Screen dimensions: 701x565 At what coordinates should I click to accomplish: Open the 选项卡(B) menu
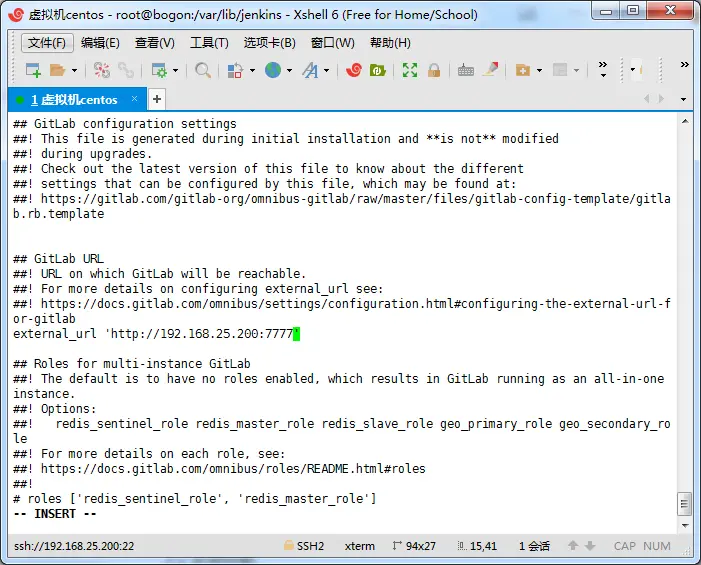click(270, 43)
